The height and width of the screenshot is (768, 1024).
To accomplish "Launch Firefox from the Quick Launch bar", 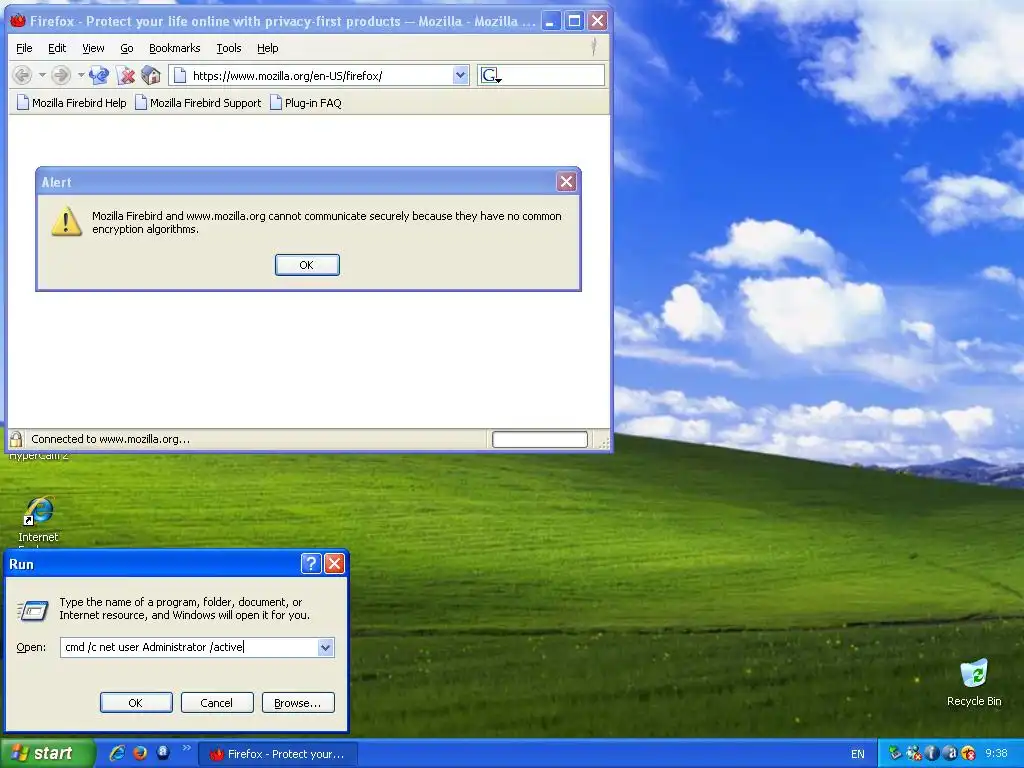I will 140,753.
